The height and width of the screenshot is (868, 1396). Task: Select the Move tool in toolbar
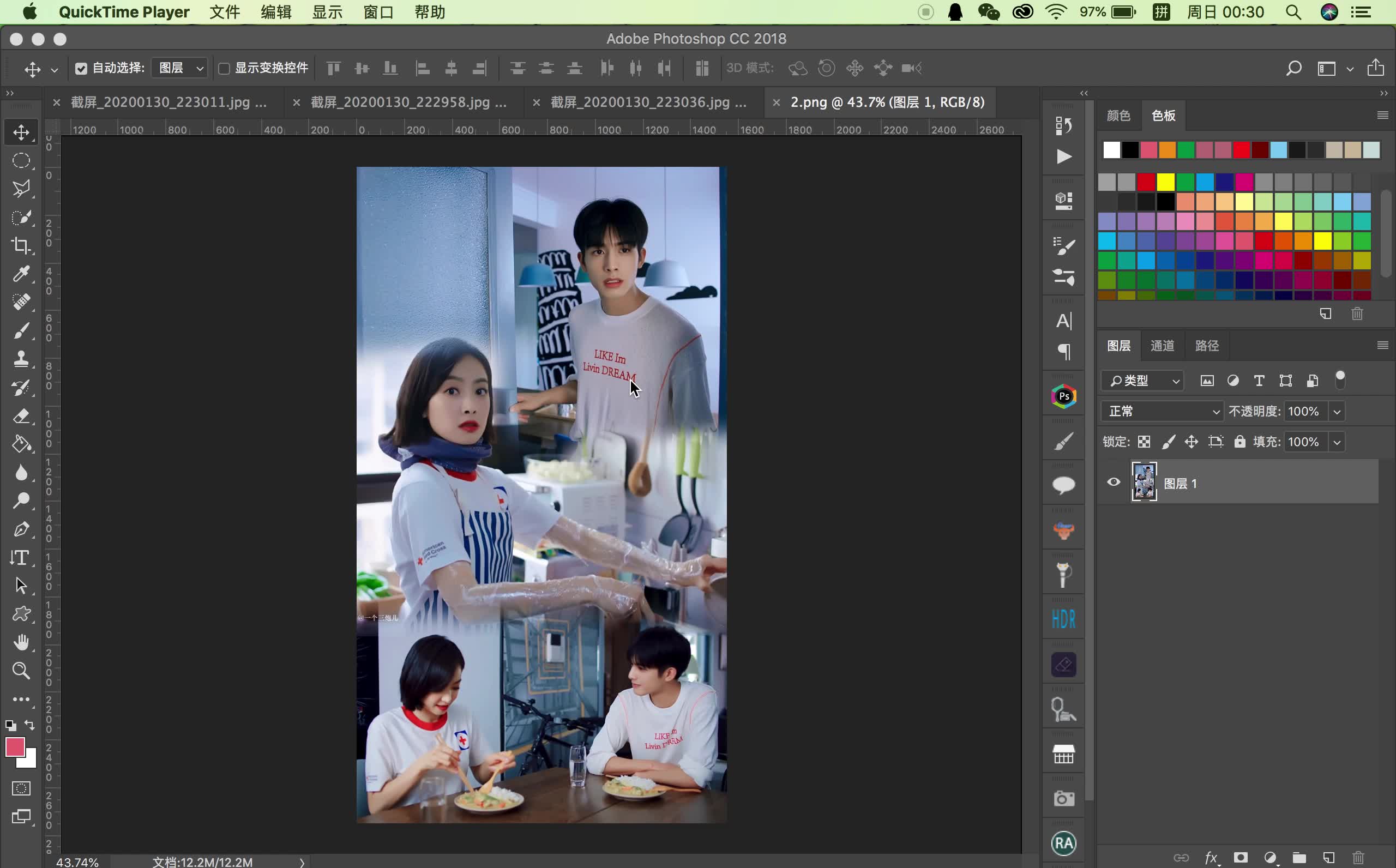(x=21, y=132)
